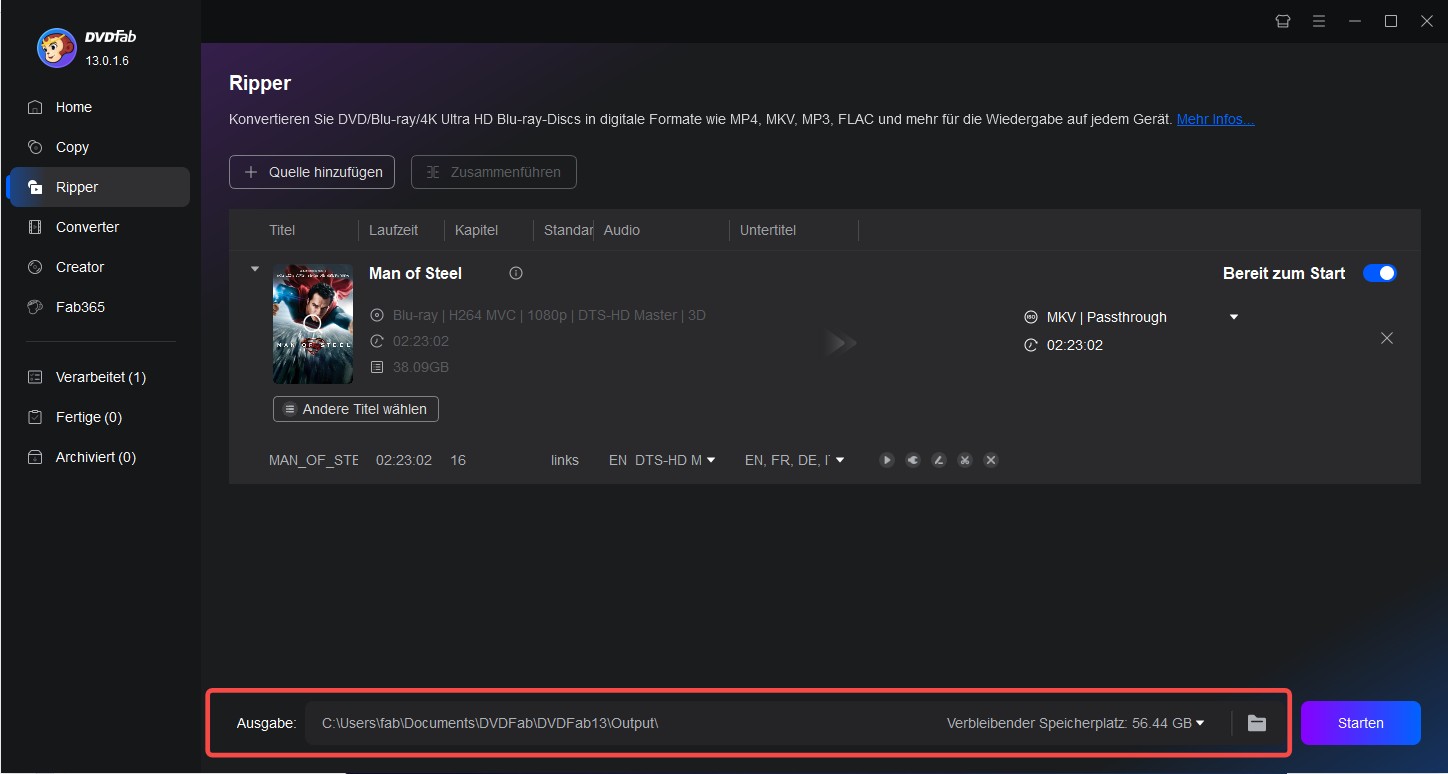1448x774 pixels.
Task: Select Copy in the left sidebar
Action: 72,147
